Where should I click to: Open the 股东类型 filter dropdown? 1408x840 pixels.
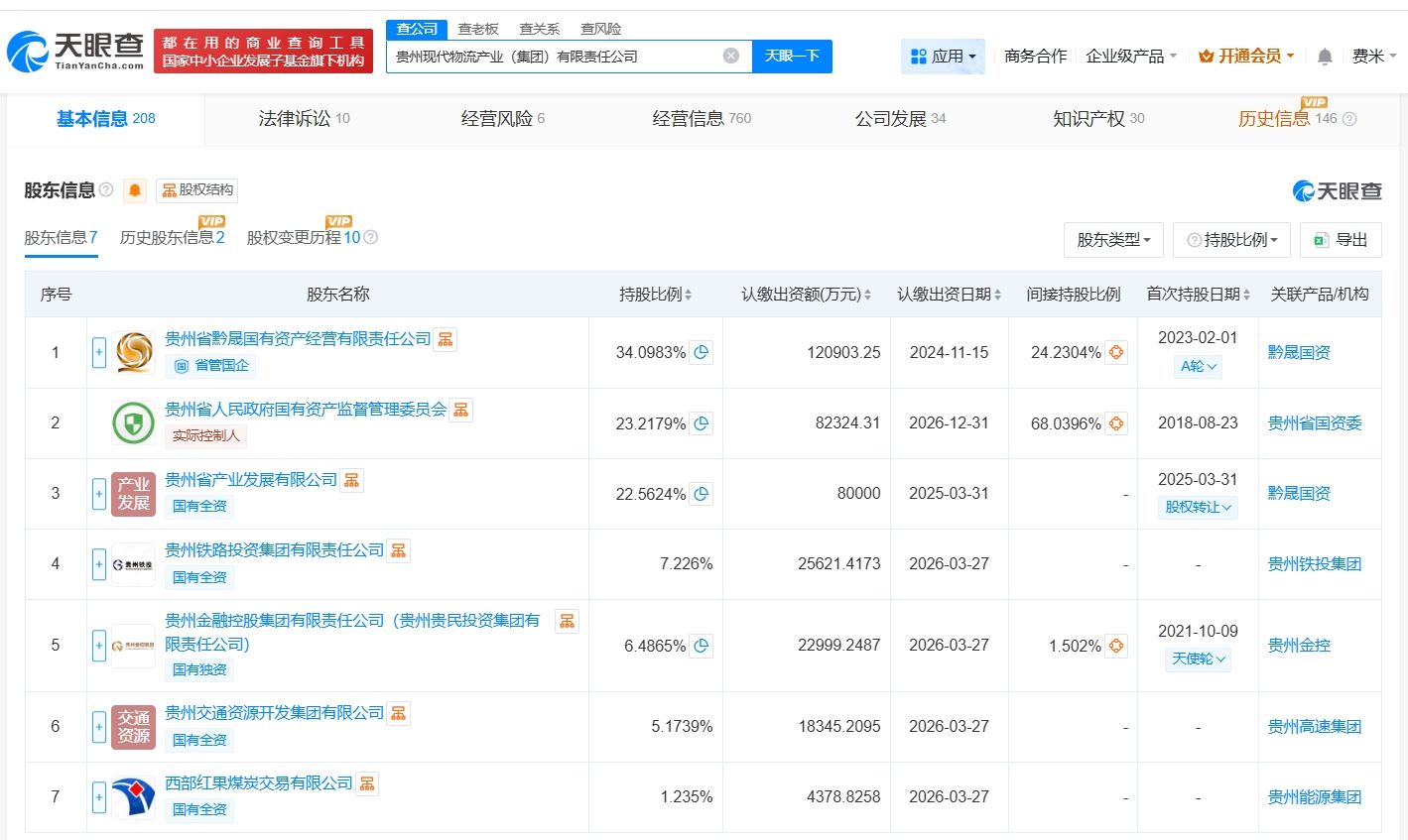coord(1112,240)
